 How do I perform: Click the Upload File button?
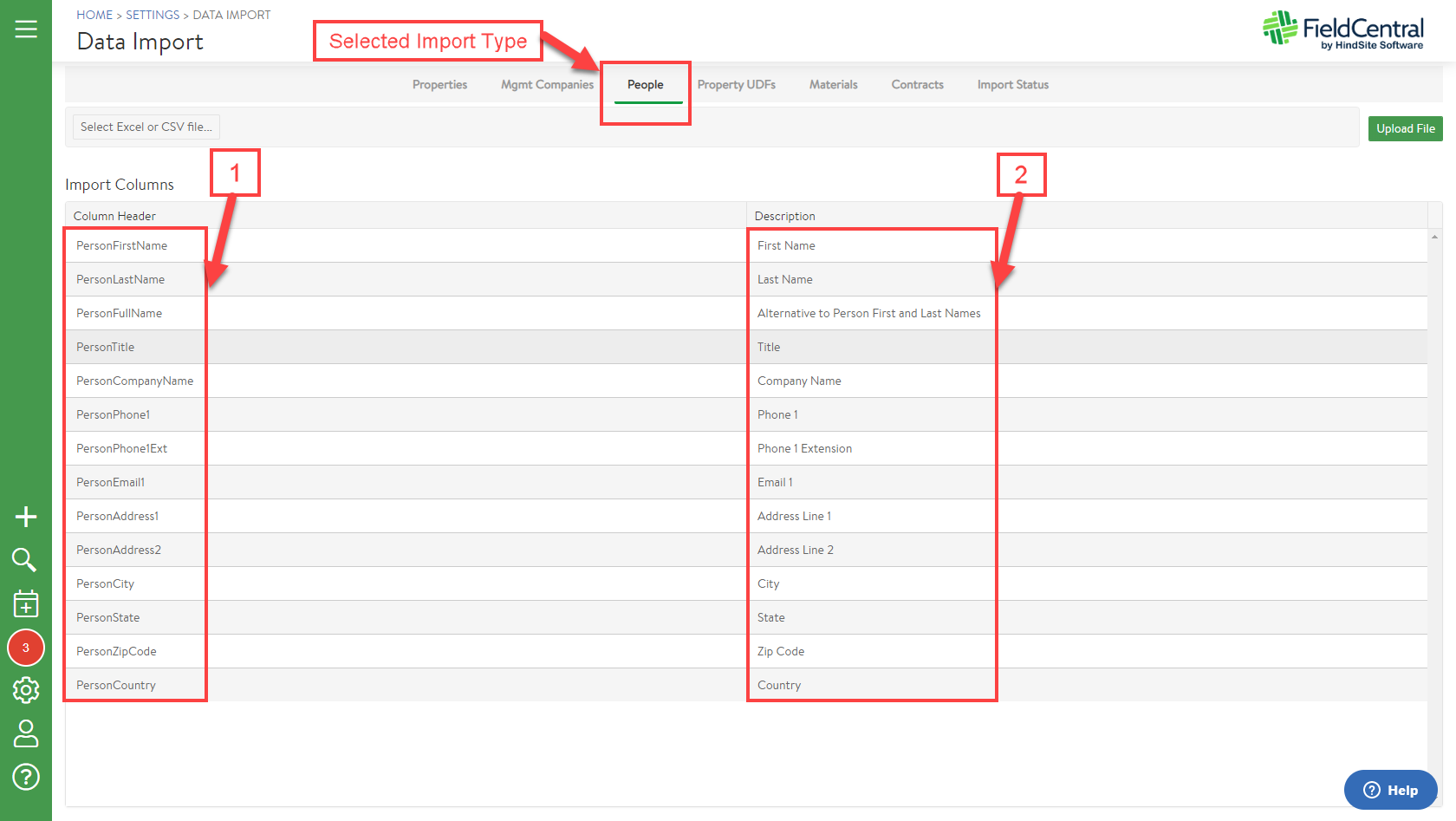[x=1405, y=128]
